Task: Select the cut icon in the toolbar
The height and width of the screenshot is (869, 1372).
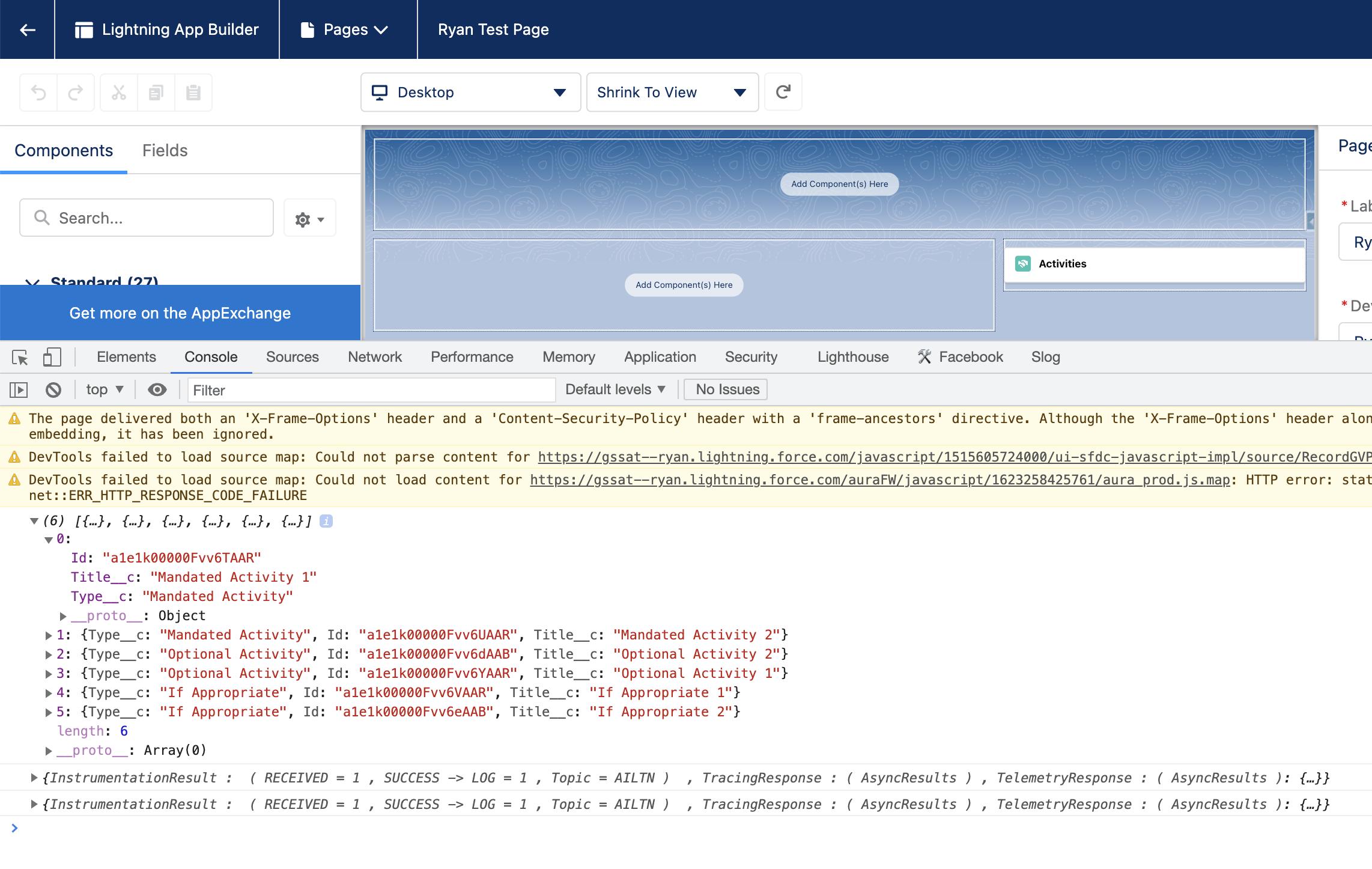Action: (119, 91)
